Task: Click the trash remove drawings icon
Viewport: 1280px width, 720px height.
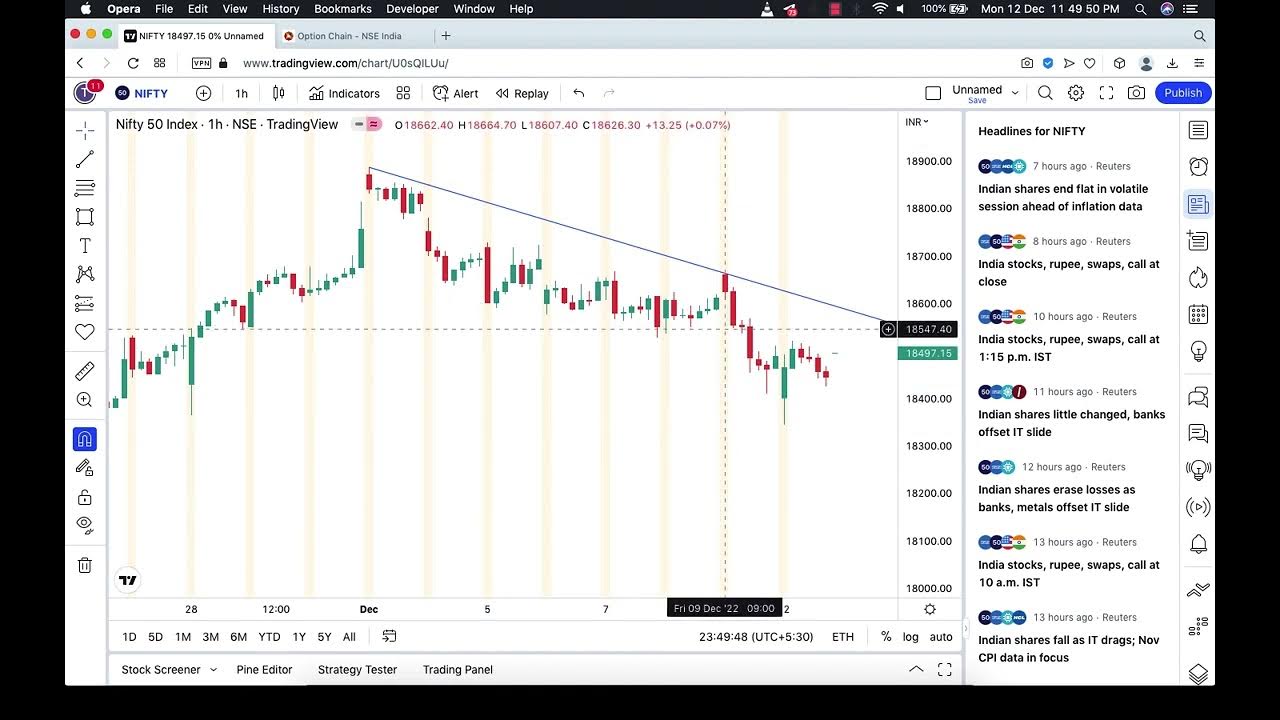Action: [85, 565]
